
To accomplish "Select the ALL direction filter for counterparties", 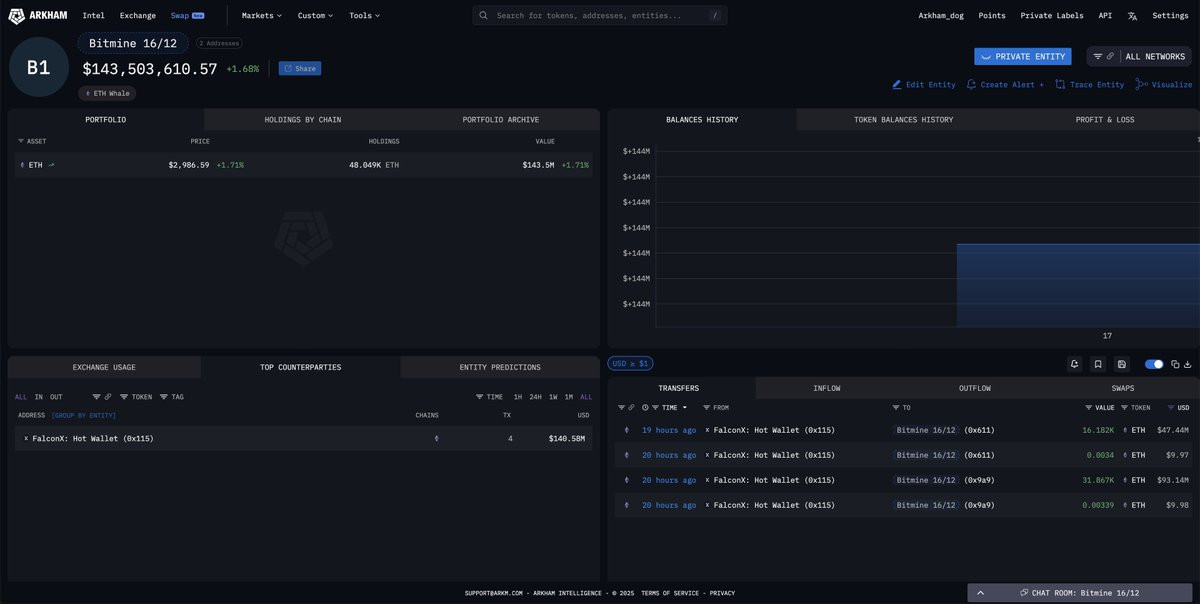I will [x=21, y=397].
